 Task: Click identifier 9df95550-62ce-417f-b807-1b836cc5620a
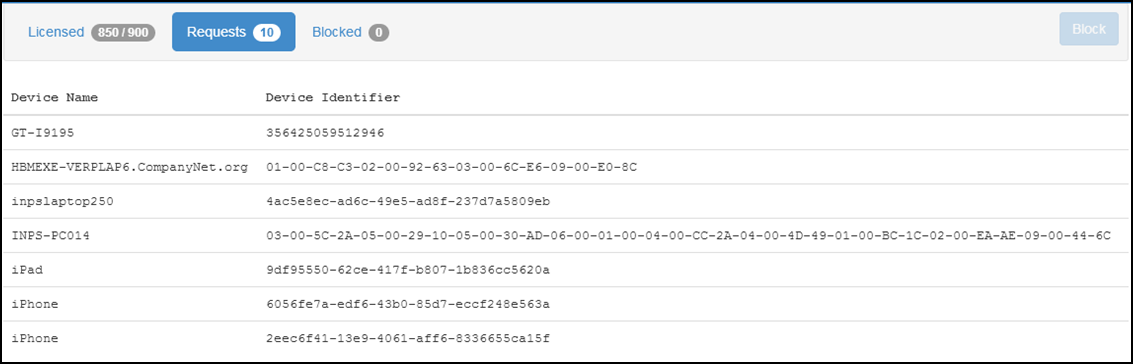pos(408,269)
